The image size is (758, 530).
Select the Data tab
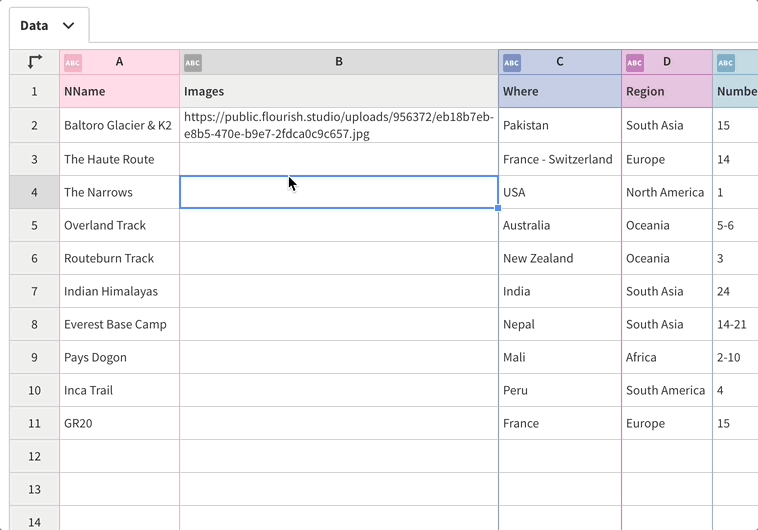click(x=35, y=26)
